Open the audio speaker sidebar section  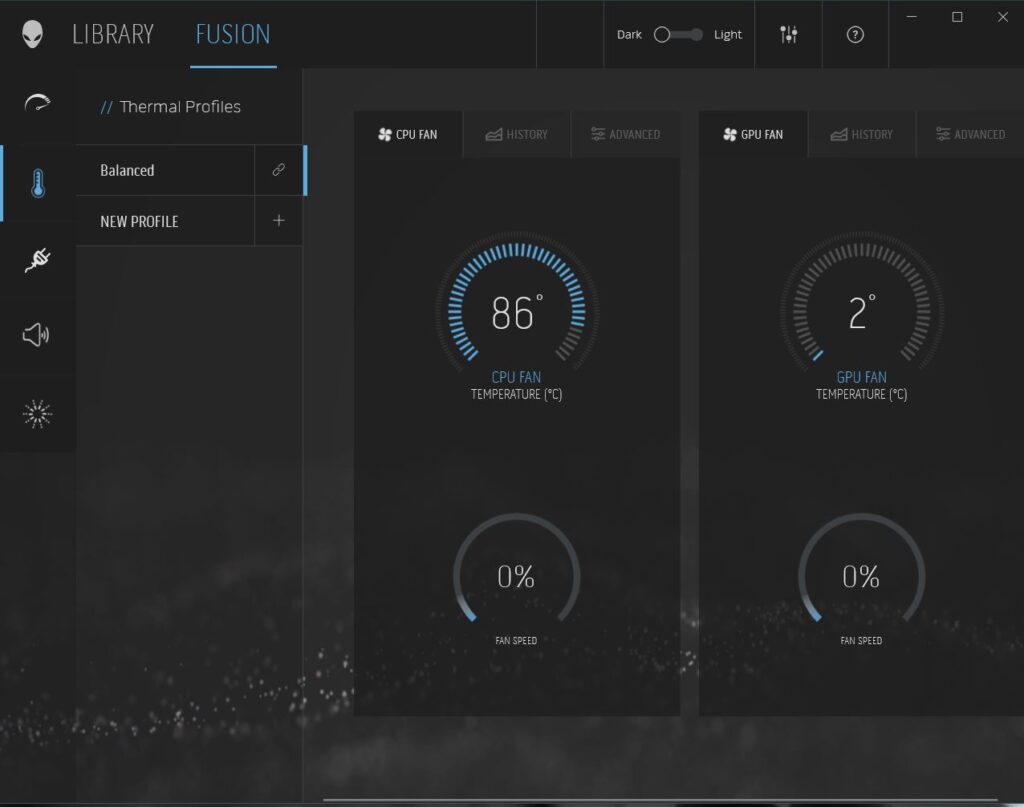pyautogui.click(x=36, y=335)
